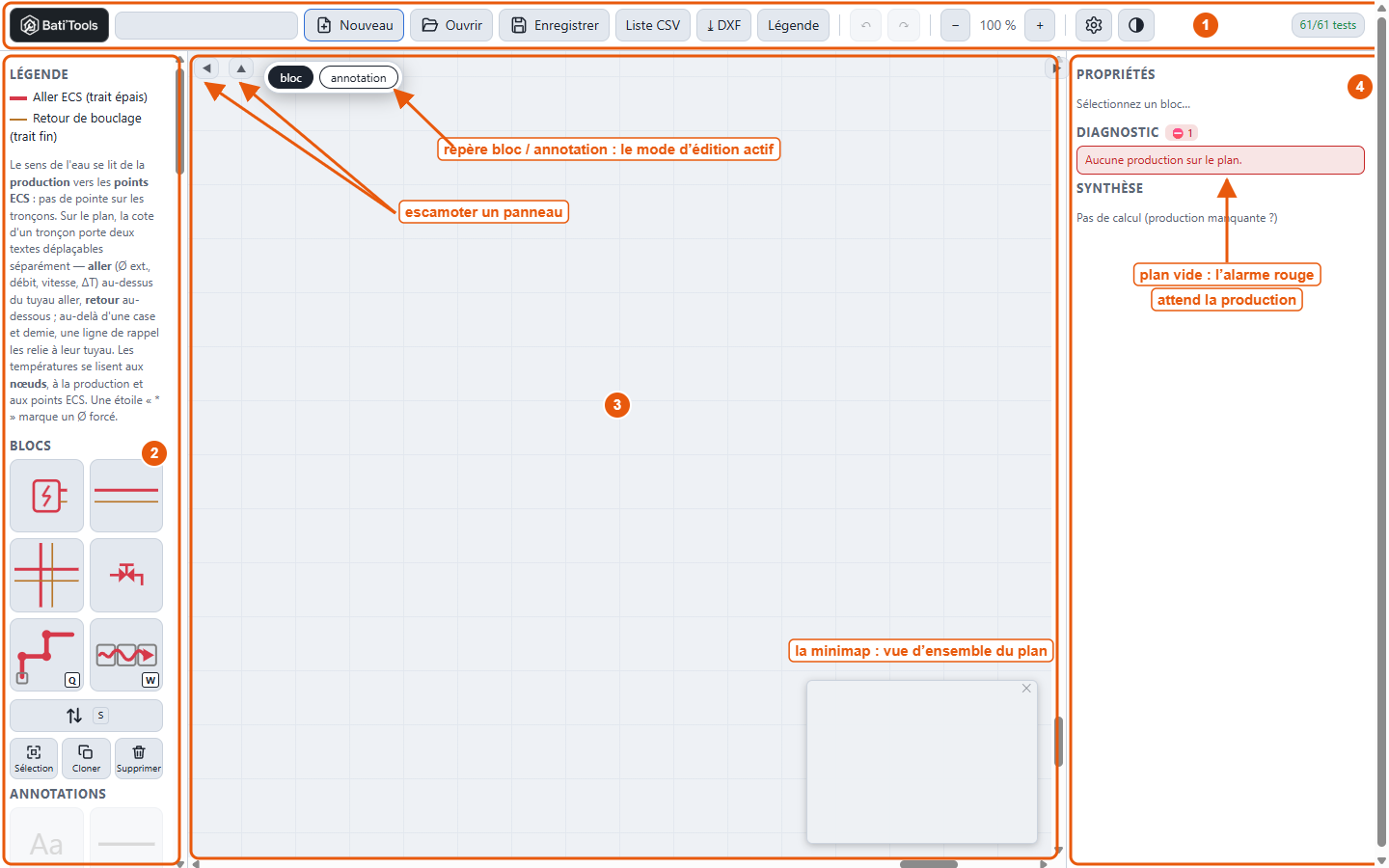Click the 100 % zoom level
1389x868 pixels.
997,25
